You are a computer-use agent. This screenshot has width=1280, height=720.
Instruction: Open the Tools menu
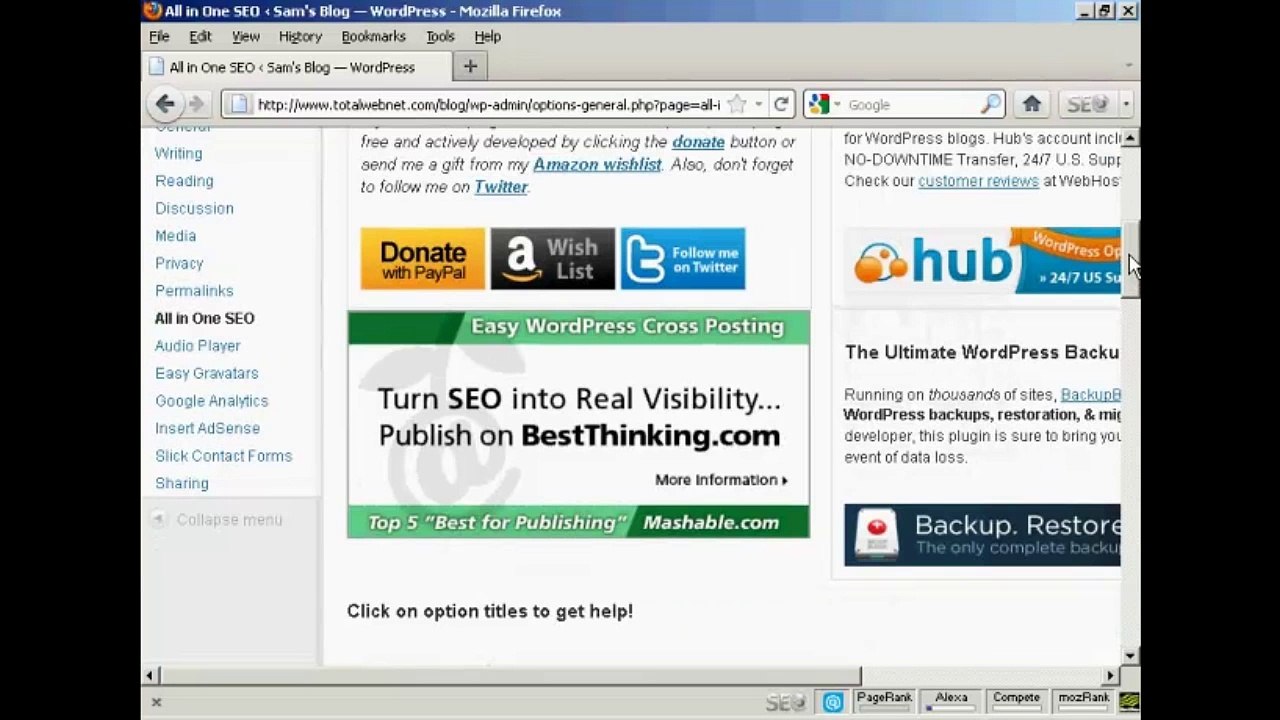(440, 36)
